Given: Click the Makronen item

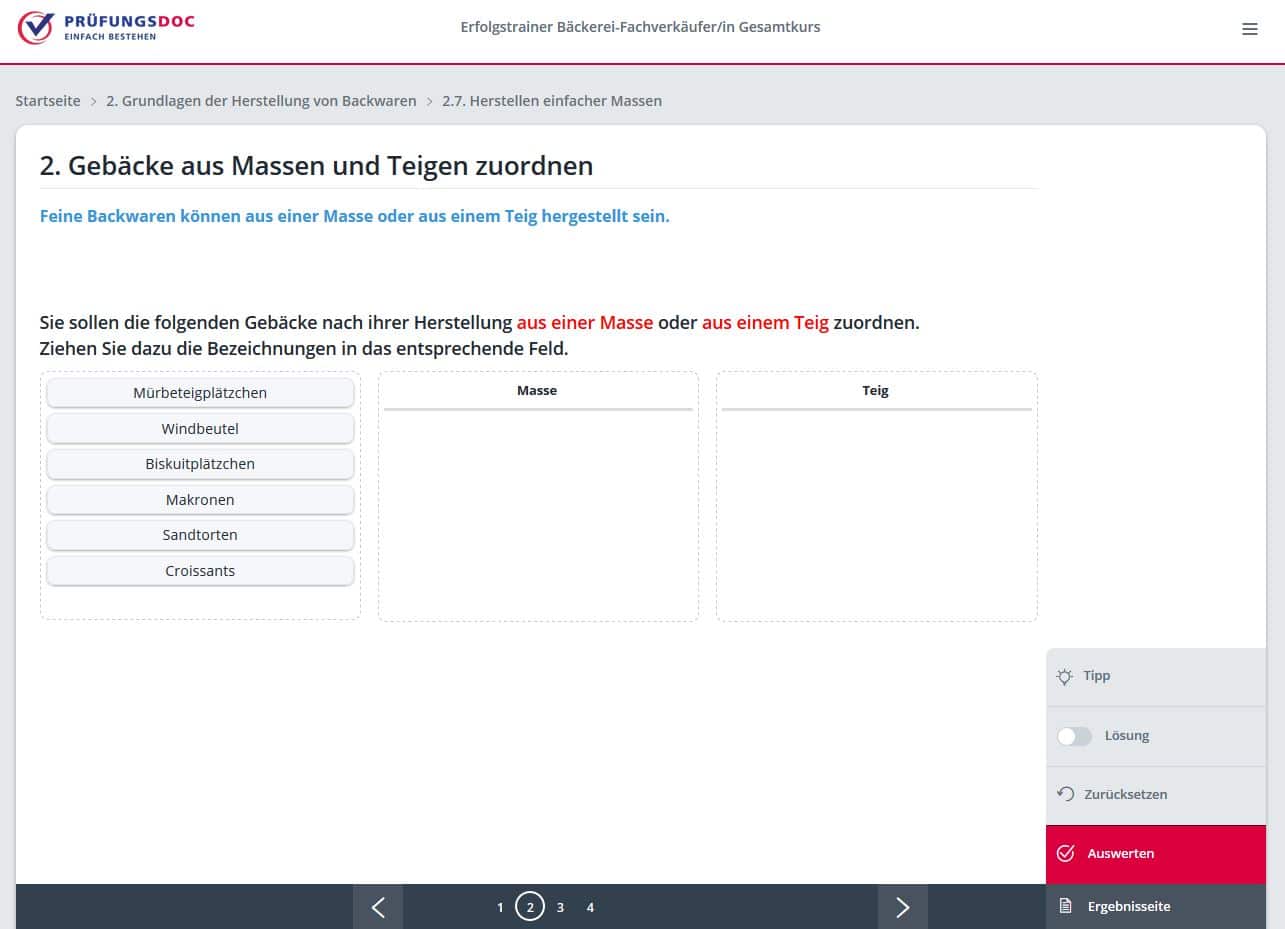Looking at the screenshot, I should click(200, 500).
